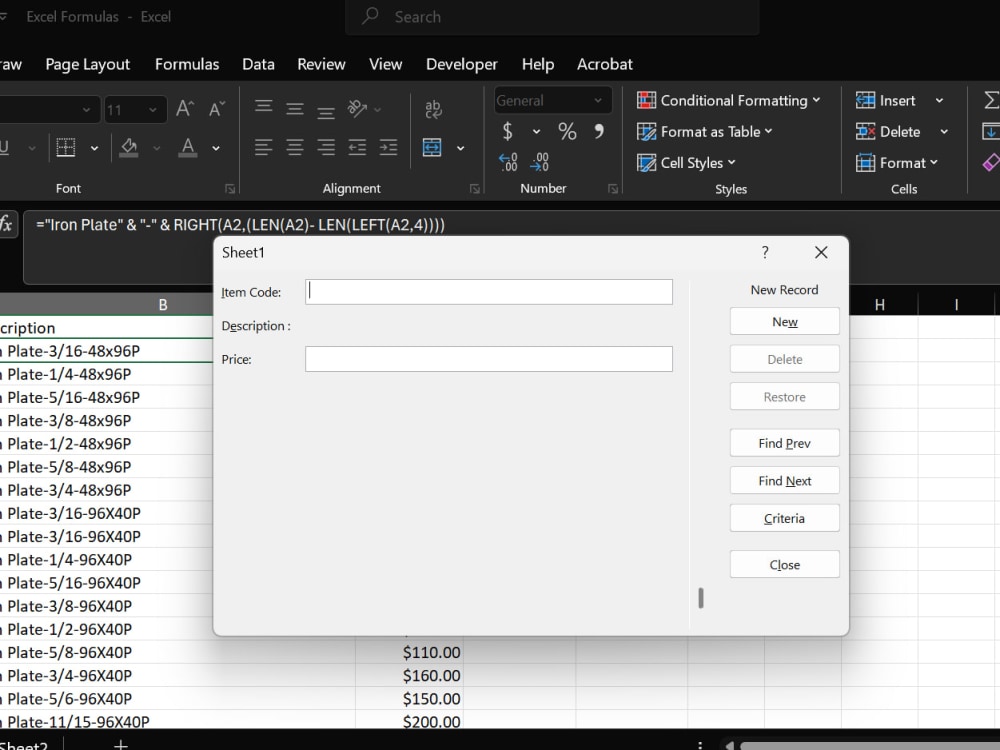Open the Page Layout tab
Screen dimensions: 1000x750
87,64
